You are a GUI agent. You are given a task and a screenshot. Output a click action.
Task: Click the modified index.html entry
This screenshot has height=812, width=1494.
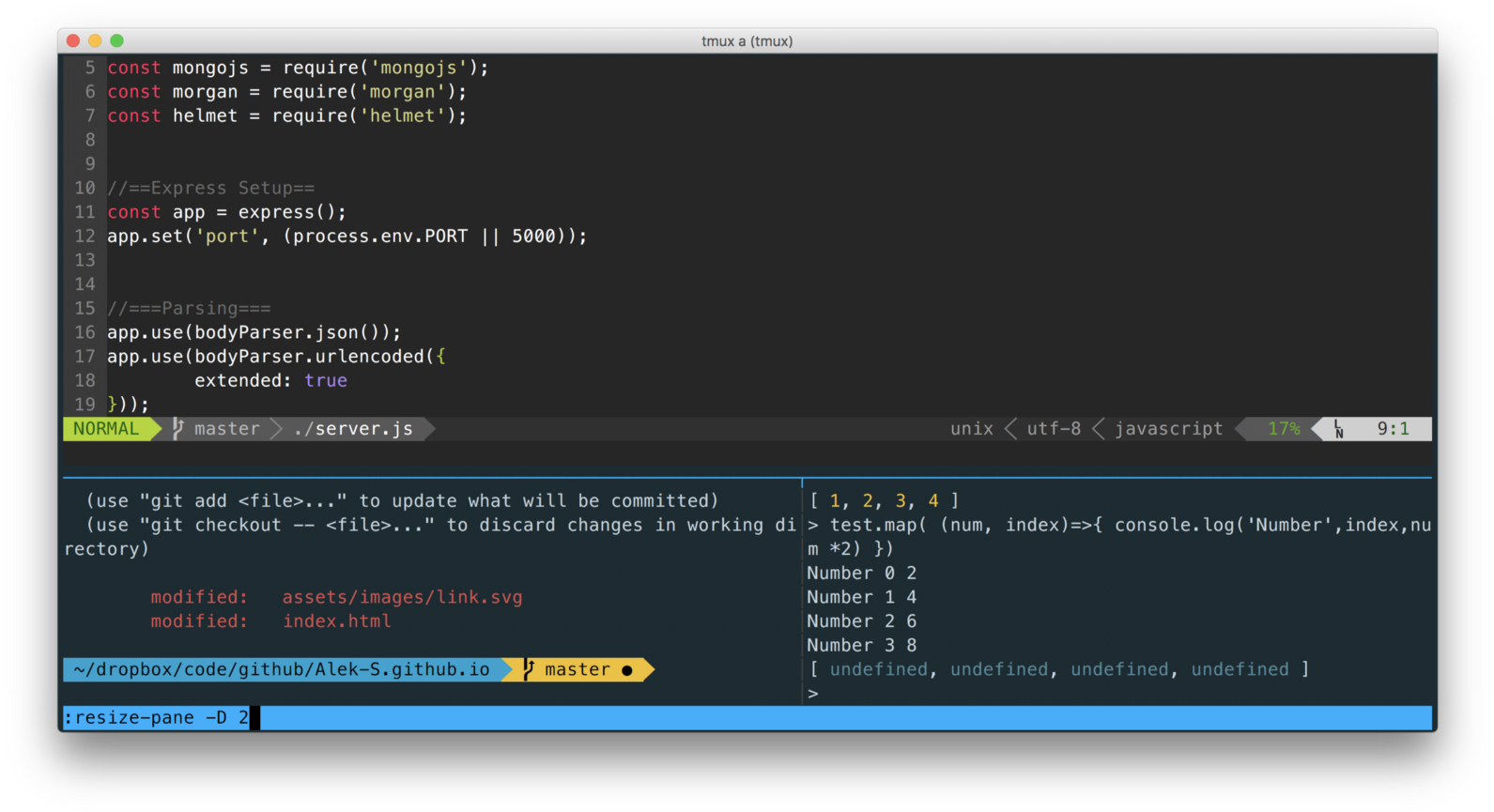(336, 621)
